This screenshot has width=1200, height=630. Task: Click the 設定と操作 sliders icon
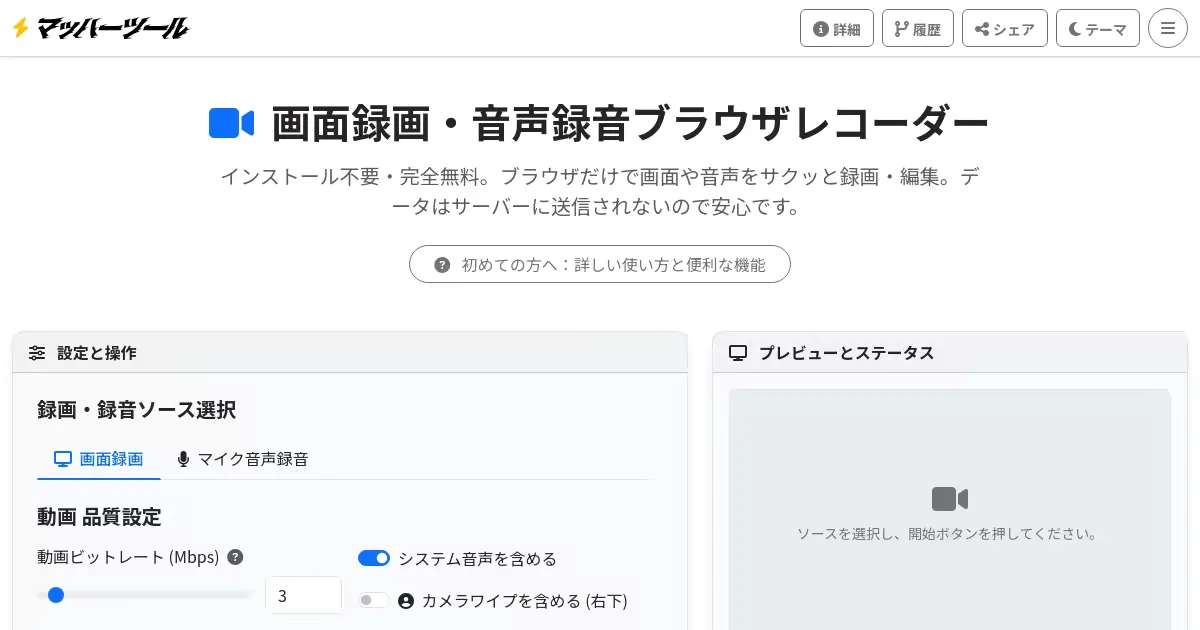pos(37,353)
